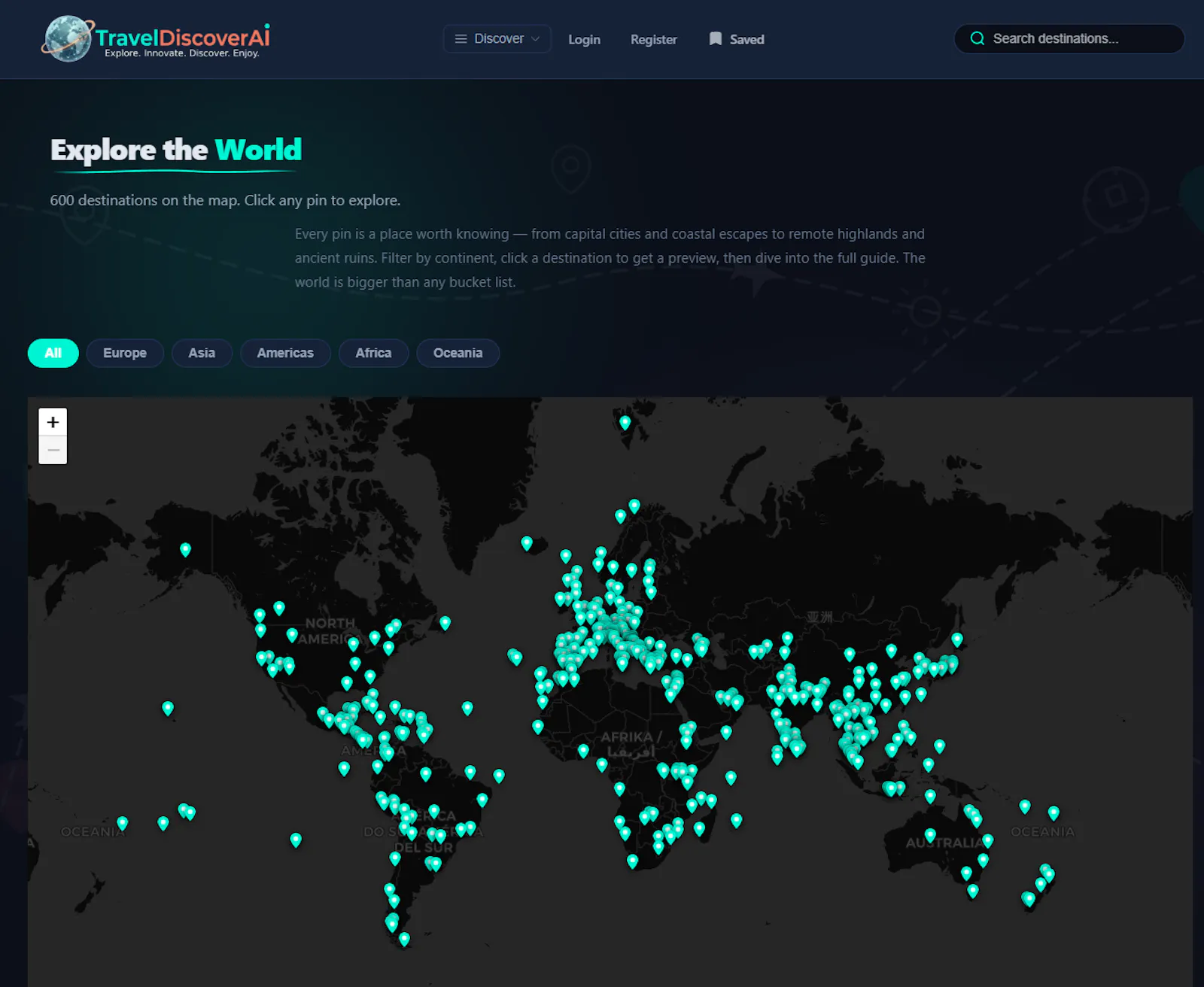Screen dimensions: 1204x987
Task: Select the Mauritius pin east of Madagascar
Action: (x=737, y=820)
